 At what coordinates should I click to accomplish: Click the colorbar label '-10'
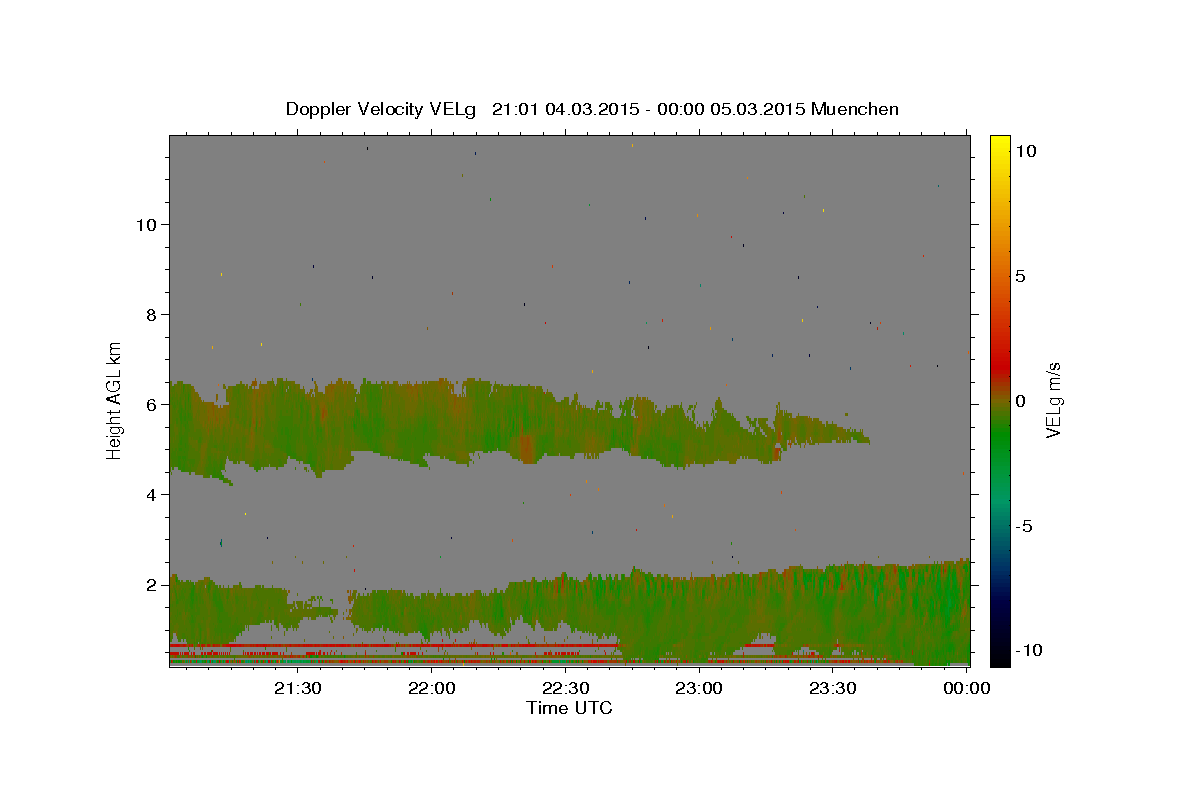point(1028,651)
